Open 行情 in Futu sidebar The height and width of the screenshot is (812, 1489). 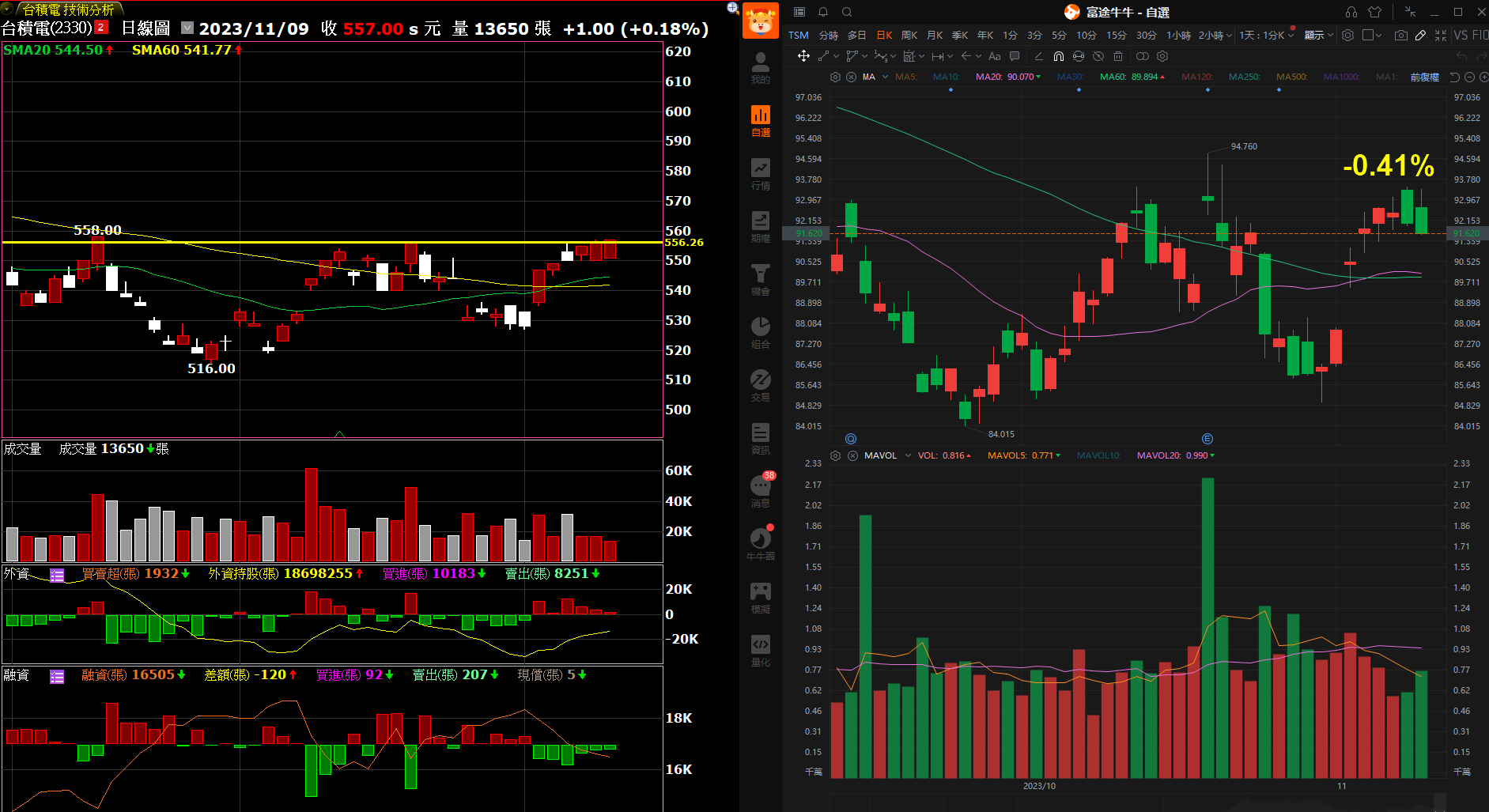pos(760,175)
